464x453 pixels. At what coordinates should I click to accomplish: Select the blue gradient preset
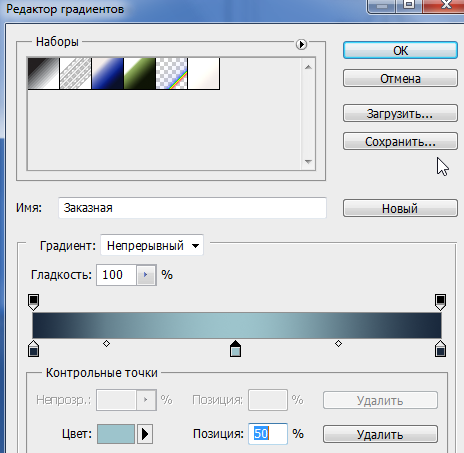107,73
